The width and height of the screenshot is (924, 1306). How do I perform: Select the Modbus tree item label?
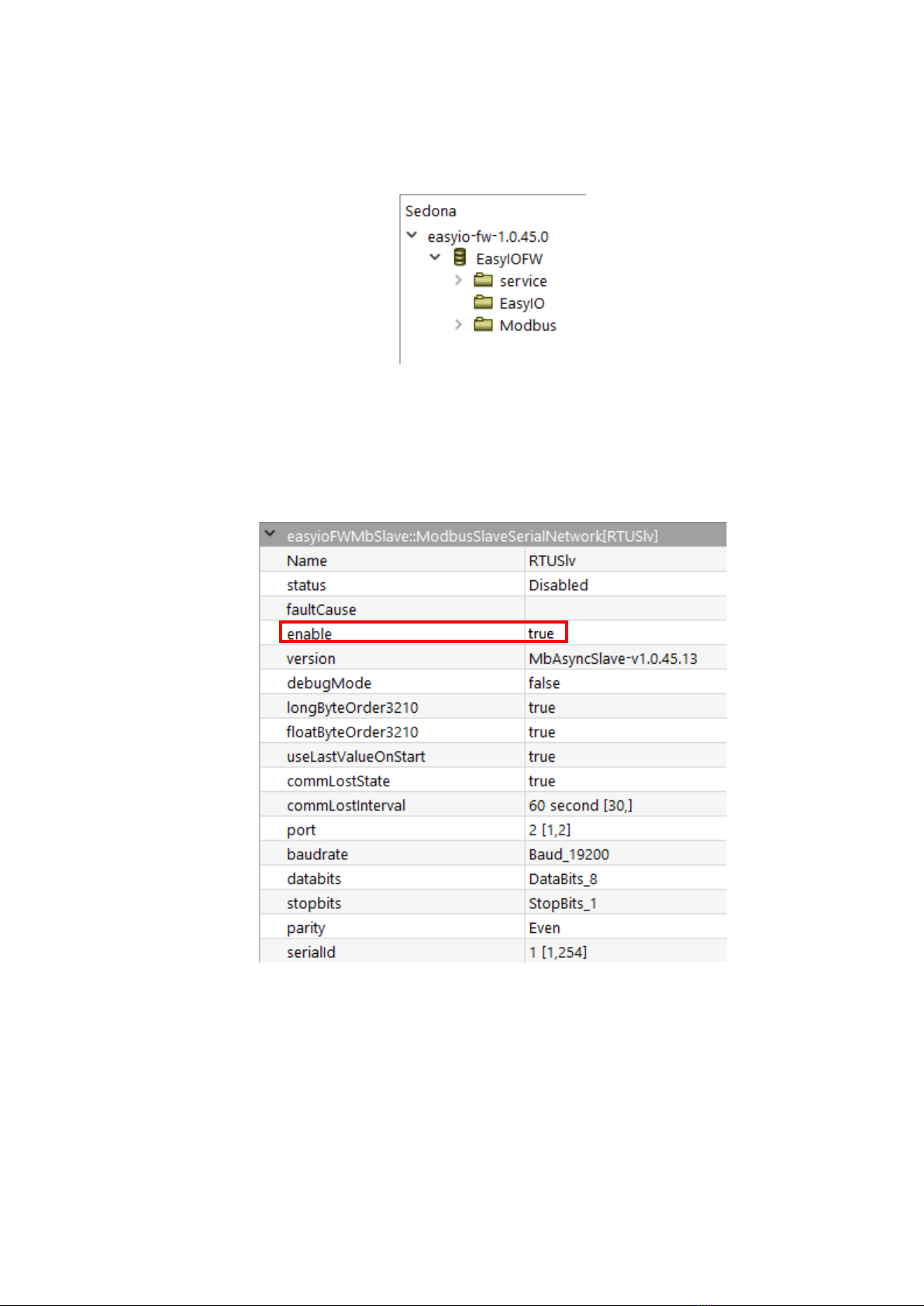pyautogui.click(x=528, y=326)
